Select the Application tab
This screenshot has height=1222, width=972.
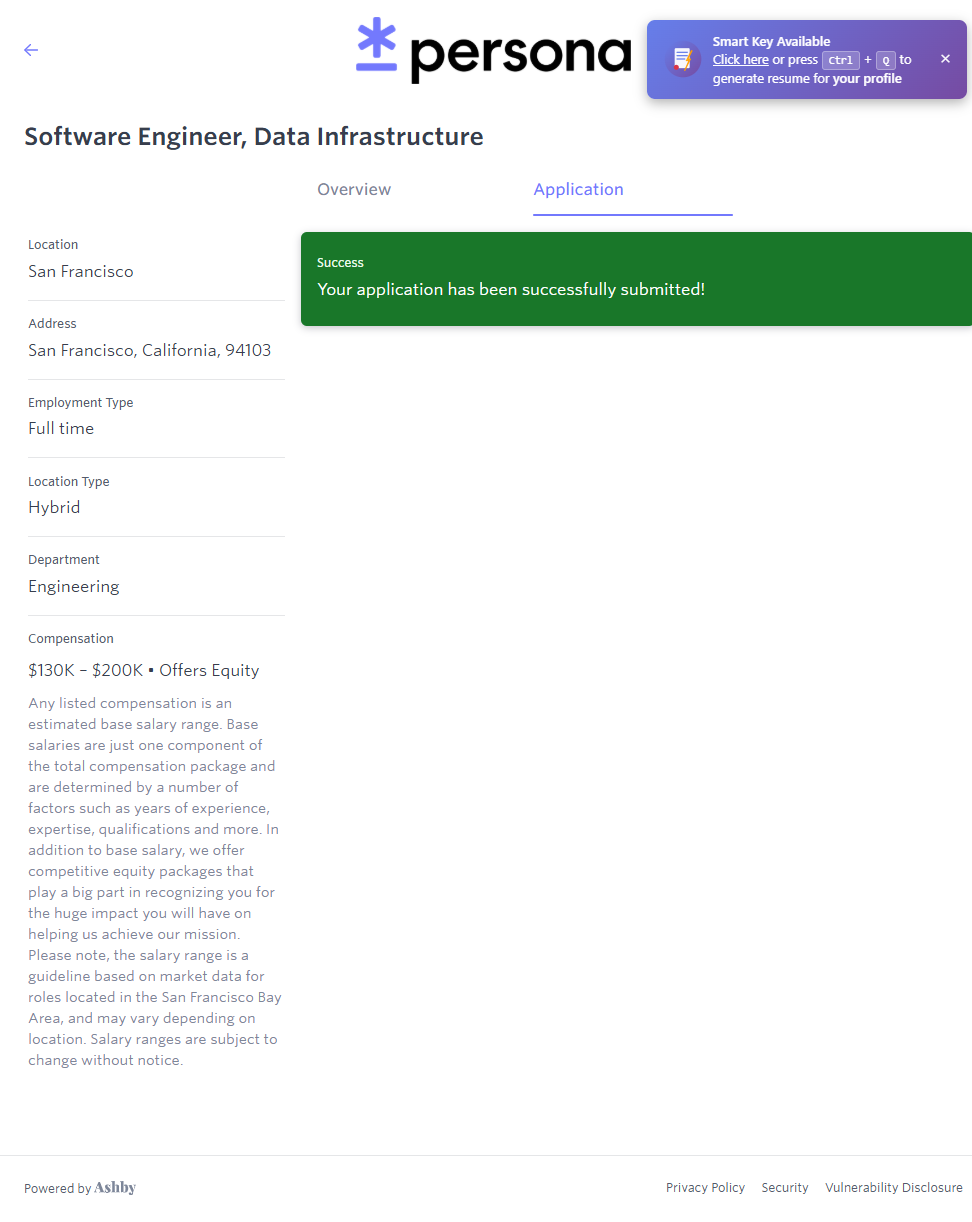[x=578, y=190]
